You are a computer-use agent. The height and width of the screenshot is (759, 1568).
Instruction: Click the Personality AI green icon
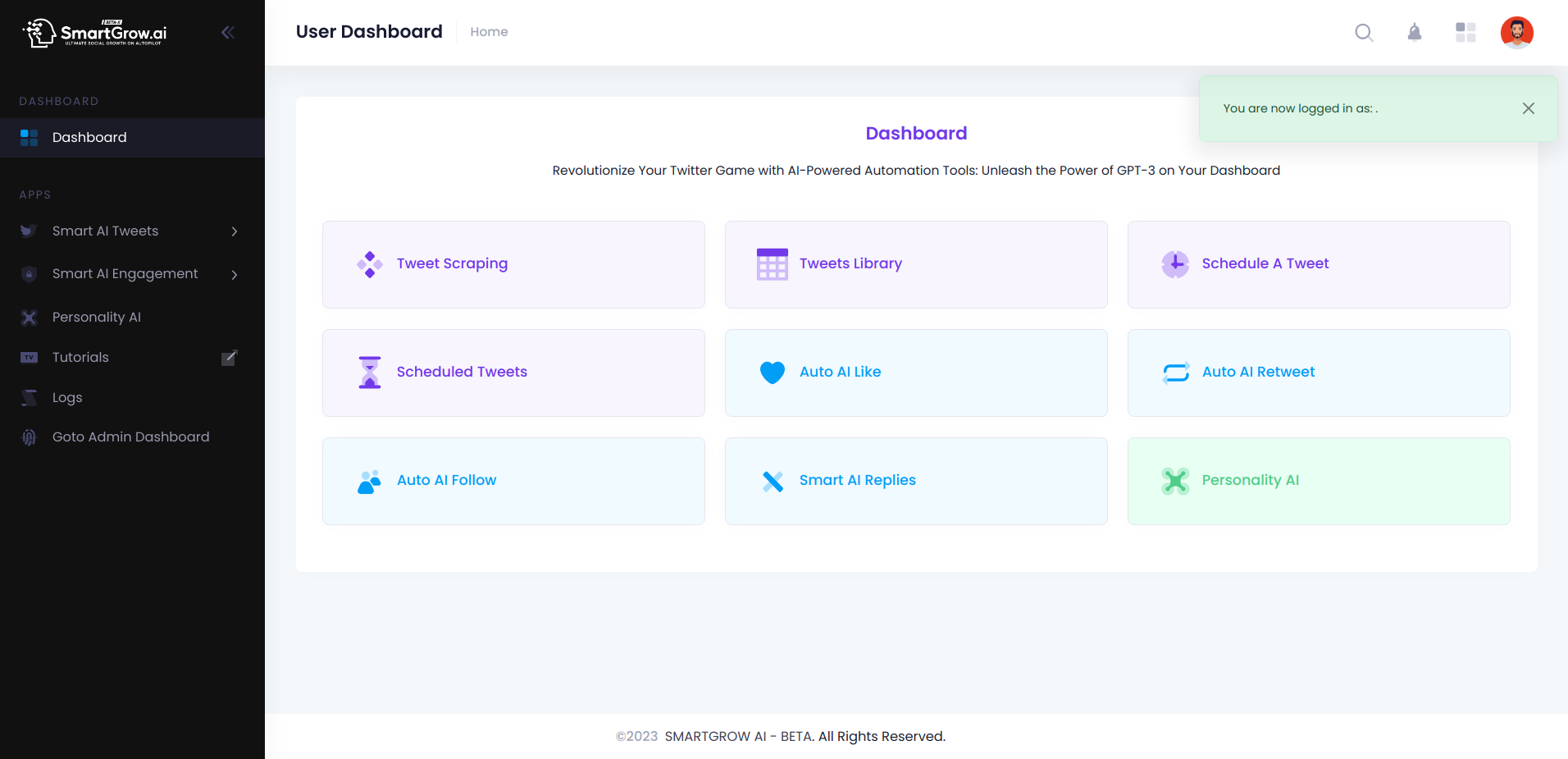1174,481
